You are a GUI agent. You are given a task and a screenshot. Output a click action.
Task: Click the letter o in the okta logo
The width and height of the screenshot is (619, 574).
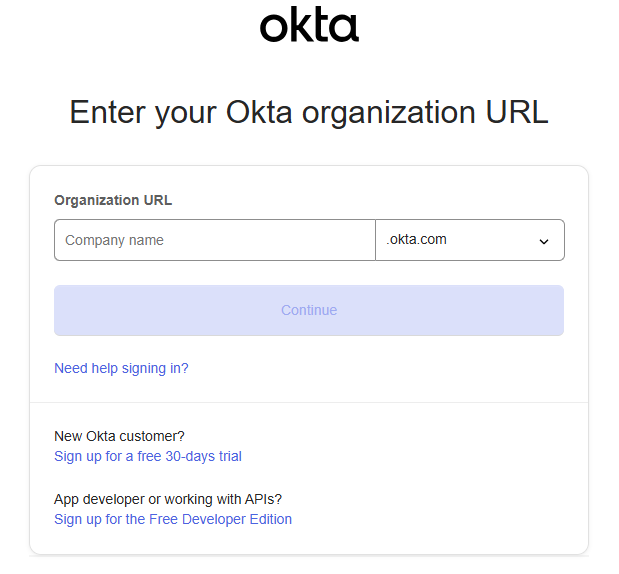click(x=274, y=28)
